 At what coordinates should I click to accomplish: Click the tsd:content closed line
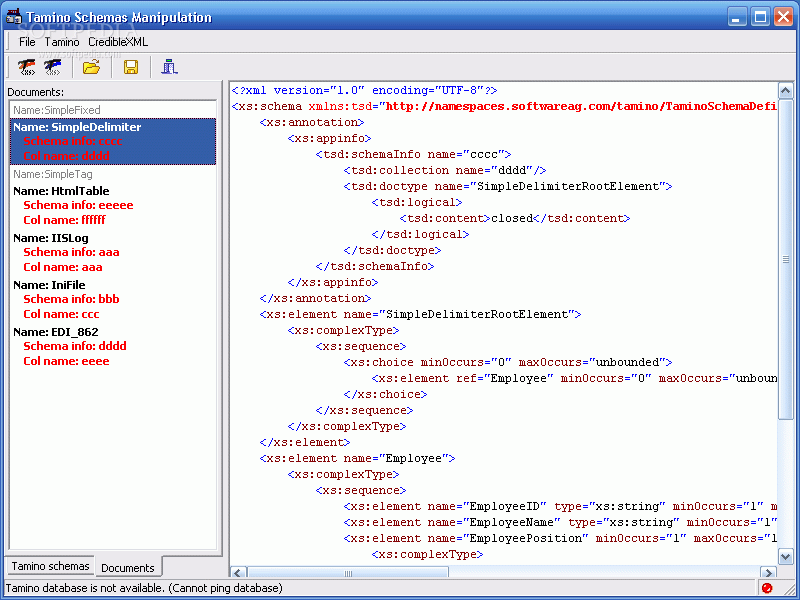pyautogui.click(x=515, y=218)
